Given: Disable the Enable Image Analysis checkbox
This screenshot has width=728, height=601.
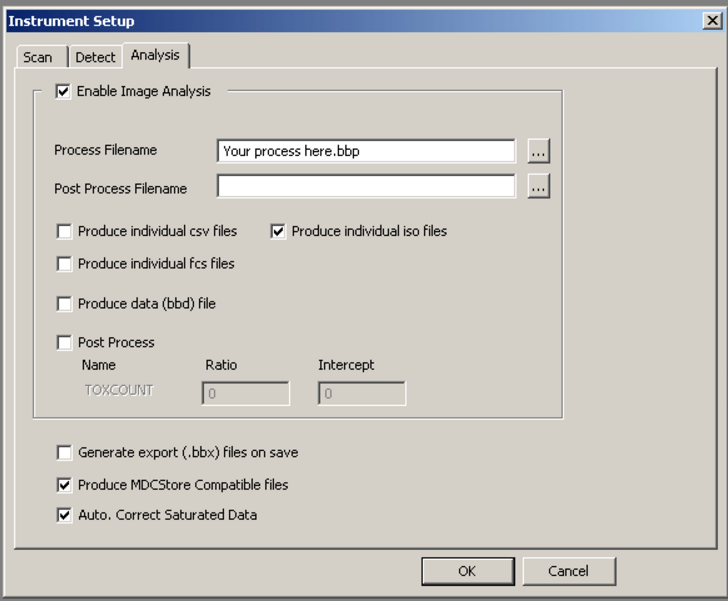Looking at the screenshot, I should tap(64, 91).
